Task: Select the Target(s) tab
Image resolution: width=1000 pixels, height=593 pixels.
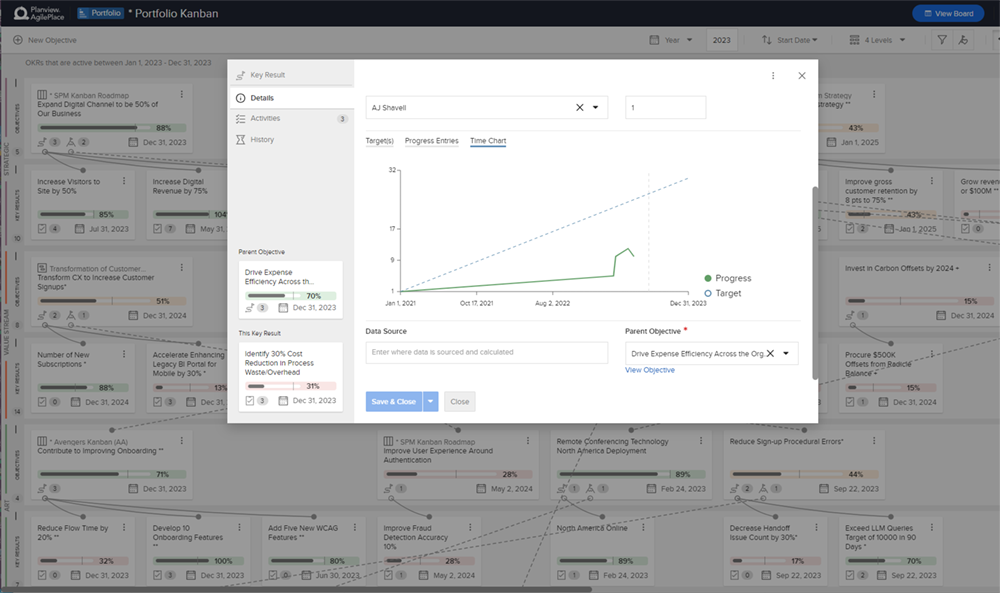Action: (379, 141)
